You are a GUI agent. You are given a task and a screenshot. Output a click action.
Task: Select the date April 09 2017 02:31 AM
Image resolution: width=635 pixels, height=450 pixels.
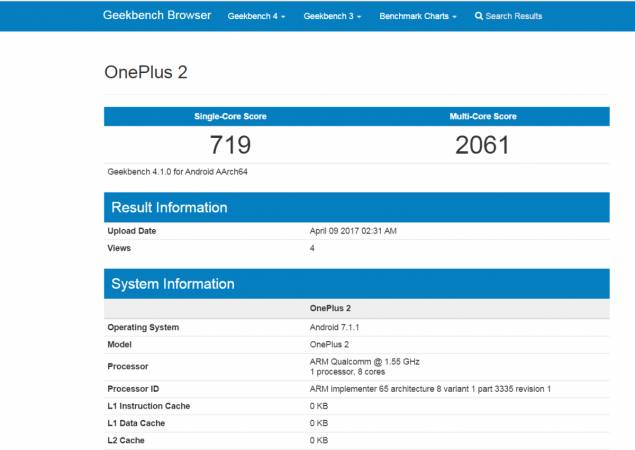pyautogui.click(x=353, y=231)
